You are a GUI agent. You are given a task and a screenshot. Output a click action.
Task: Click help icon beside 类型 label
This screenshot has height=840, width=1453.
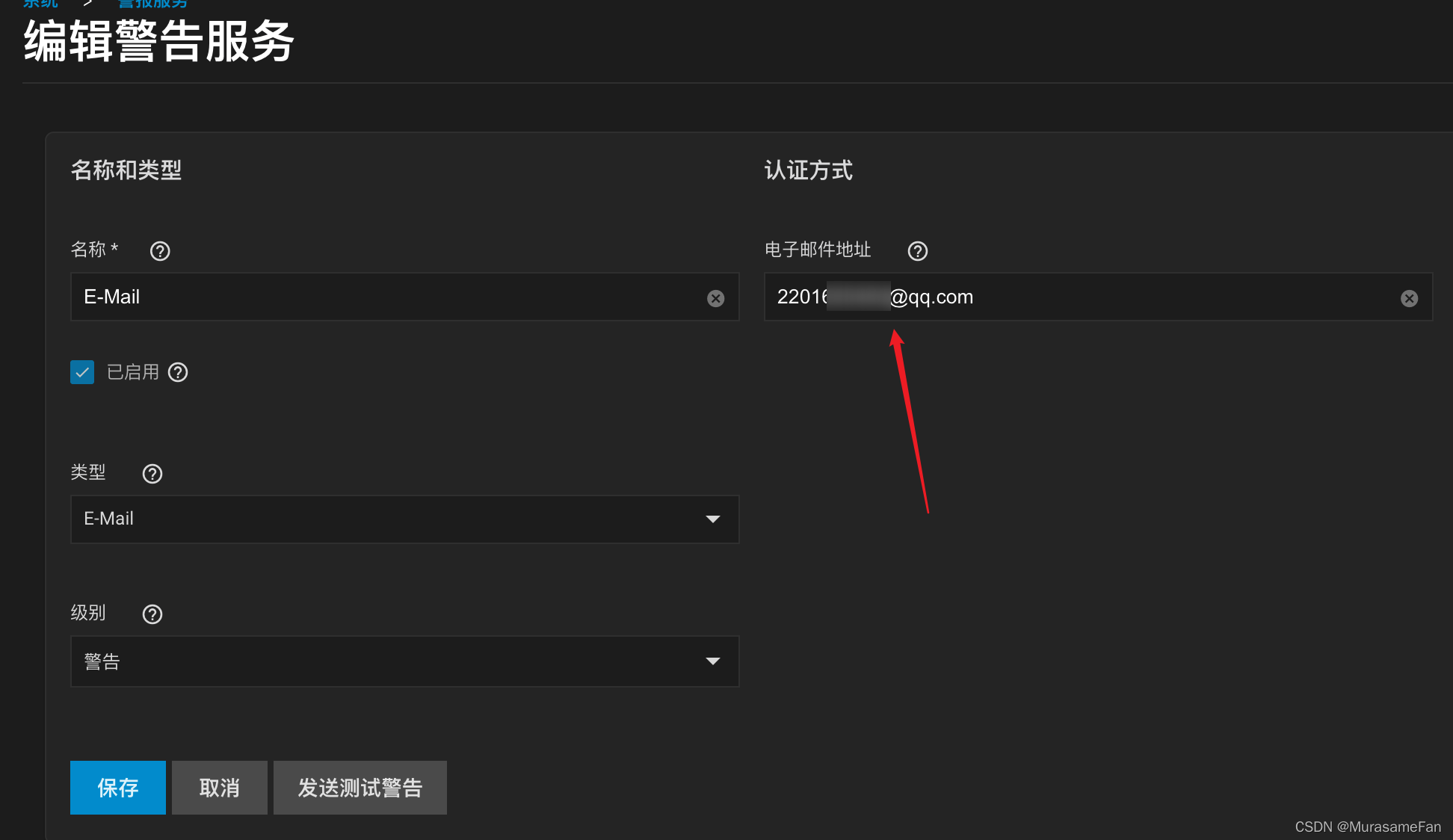(152, 474)
